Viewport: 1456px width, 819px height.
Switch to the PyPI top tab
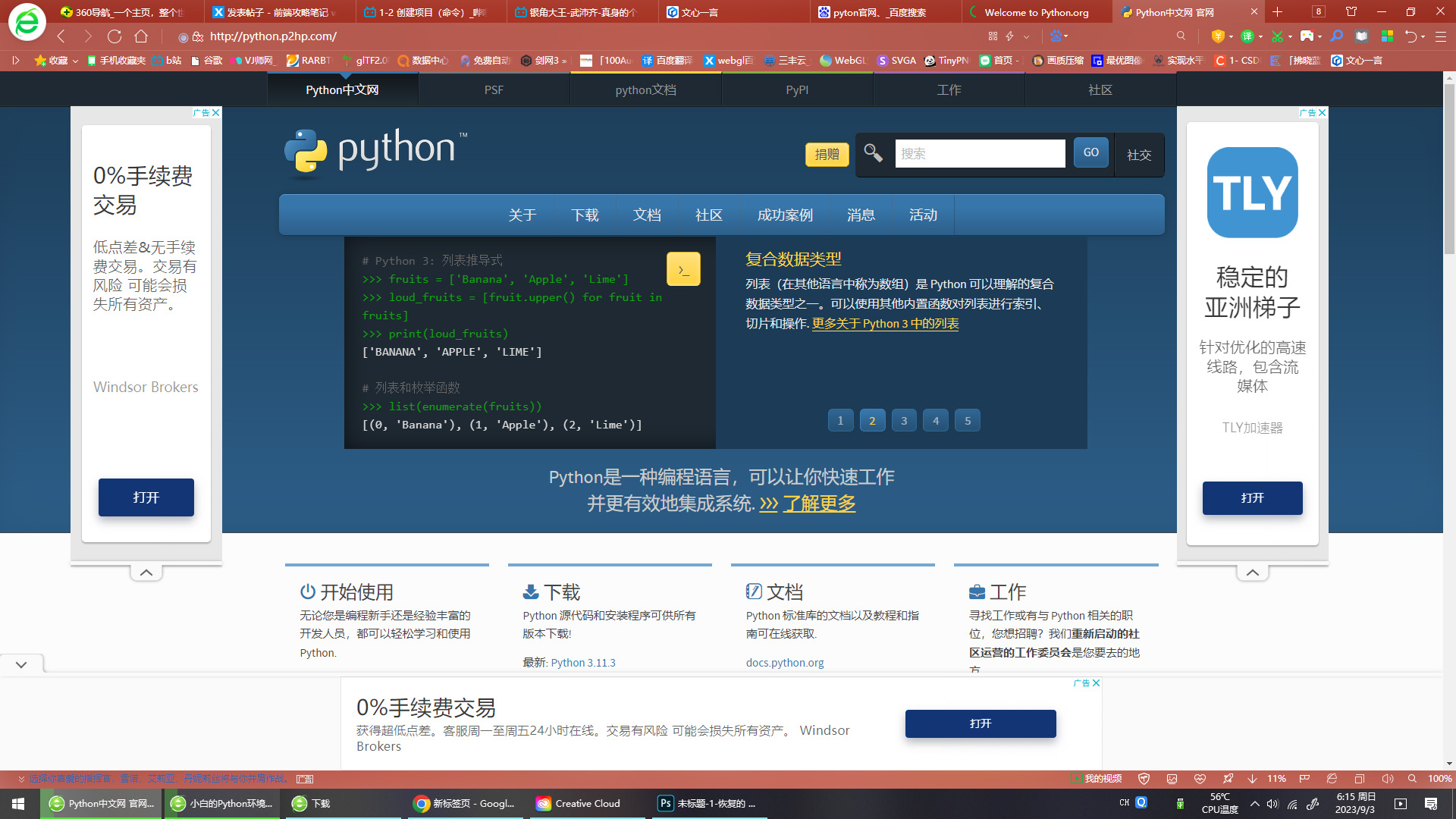797,89
